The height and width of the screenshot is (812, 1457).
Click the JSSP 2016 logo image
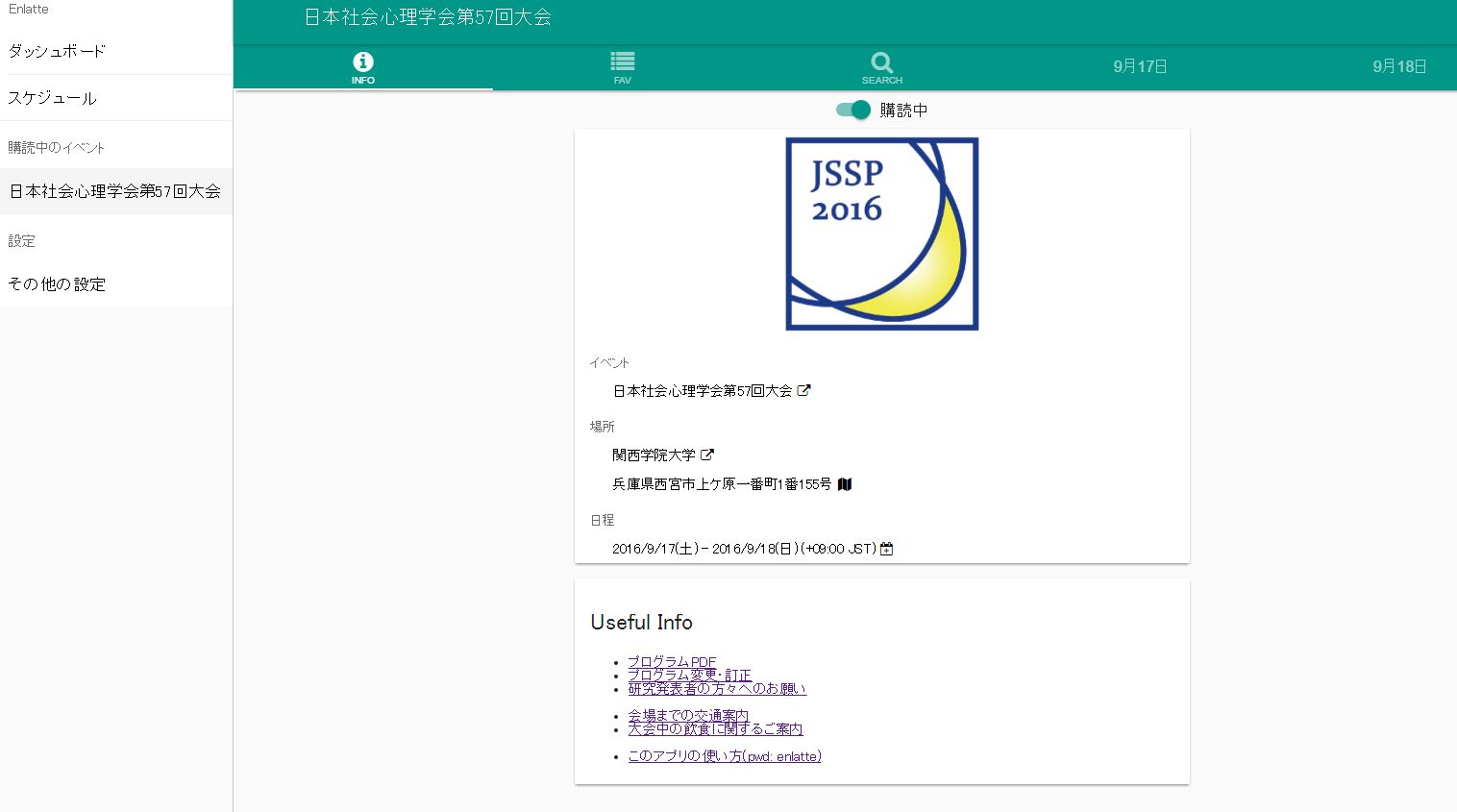click(882, 234)
